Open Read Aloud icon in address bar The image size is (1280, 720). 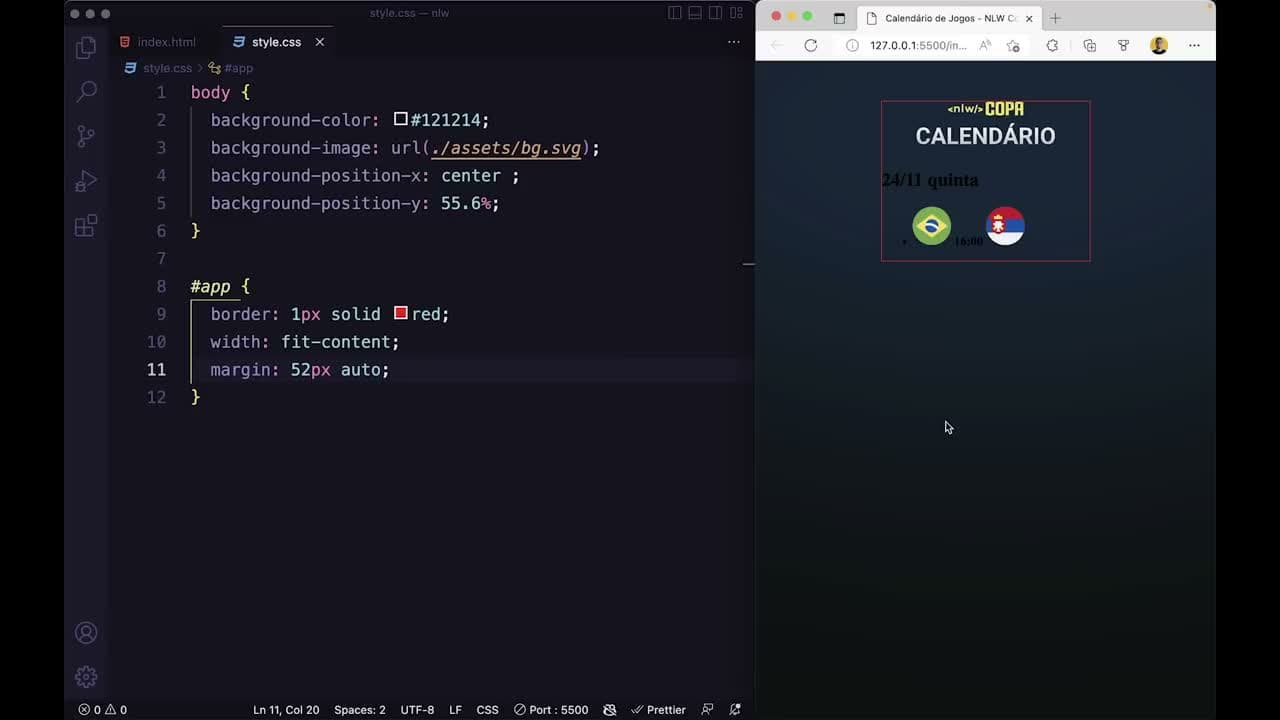tap(985, 45)
